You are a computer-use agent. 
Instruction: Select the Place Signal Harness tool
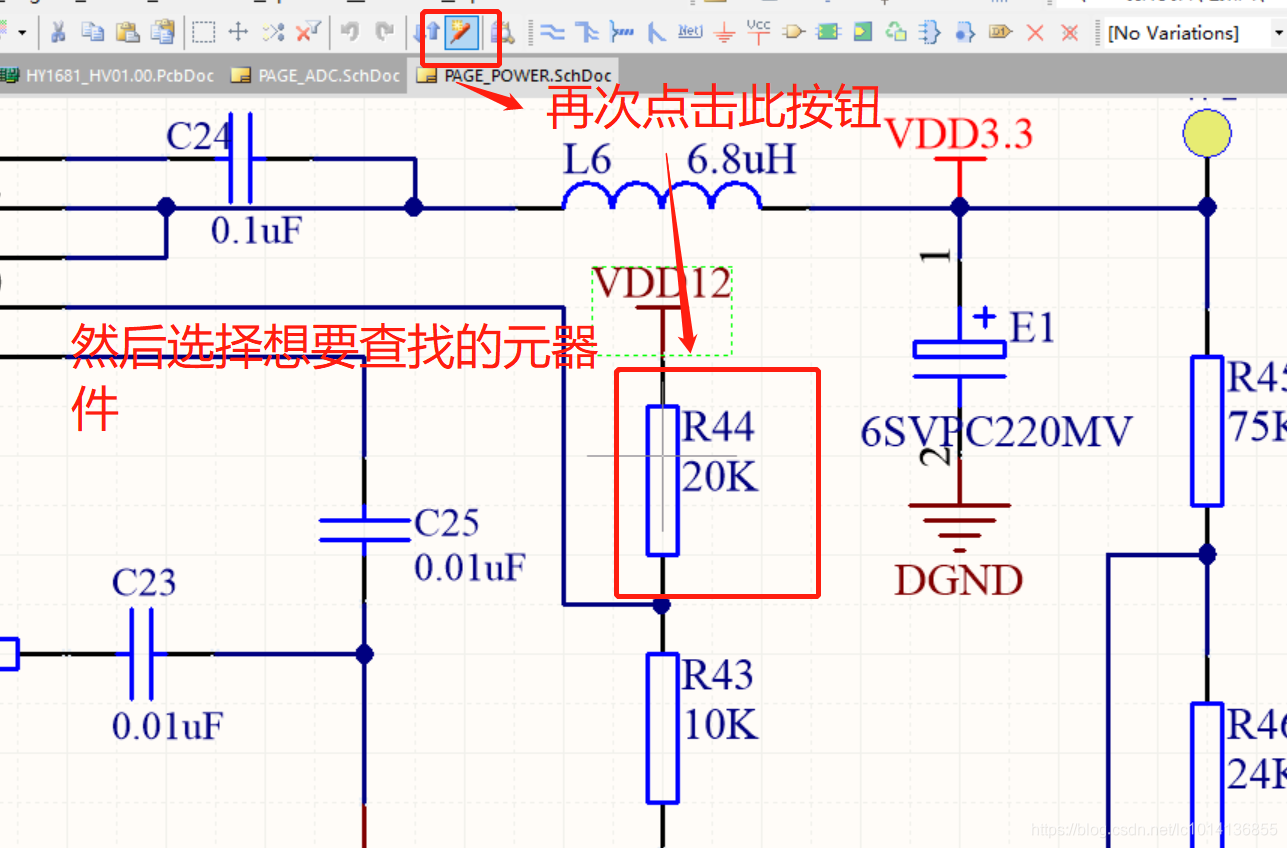click(622, 32)
